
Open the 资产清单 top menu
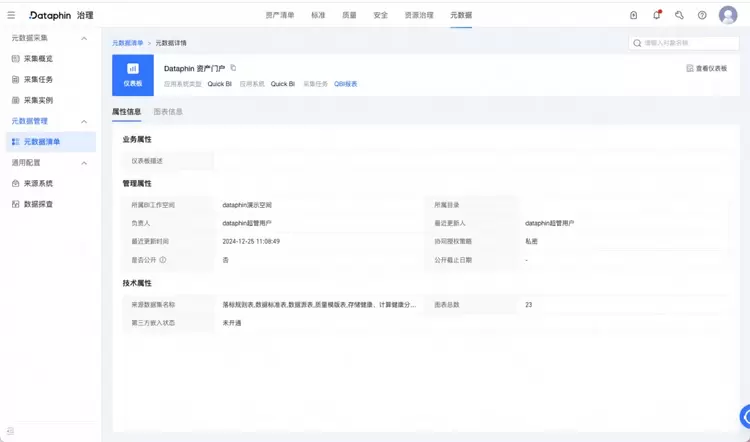(x=280, y=15)
